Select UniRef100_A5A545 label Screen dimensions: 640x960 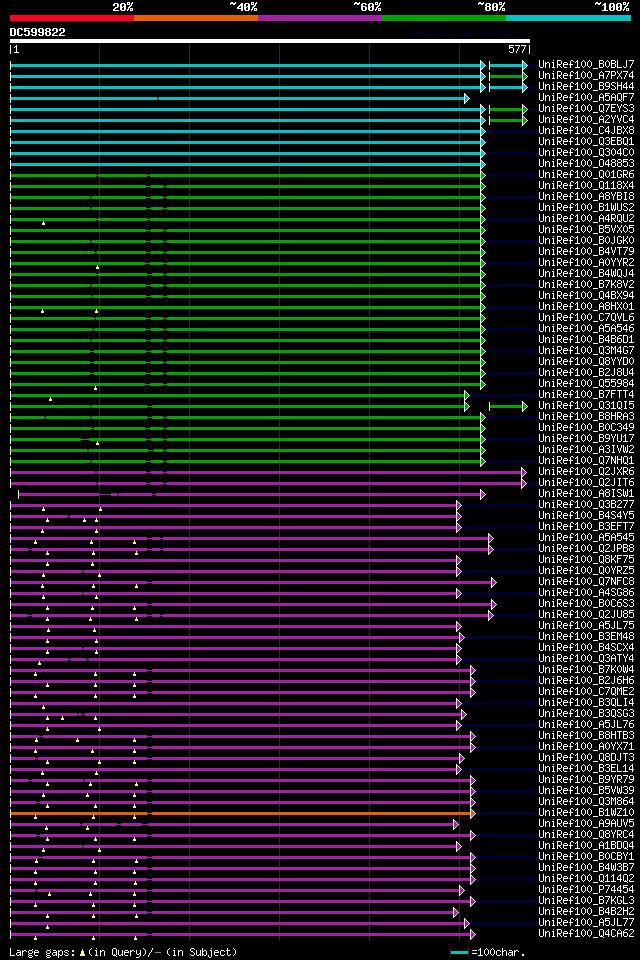(586, 538)
